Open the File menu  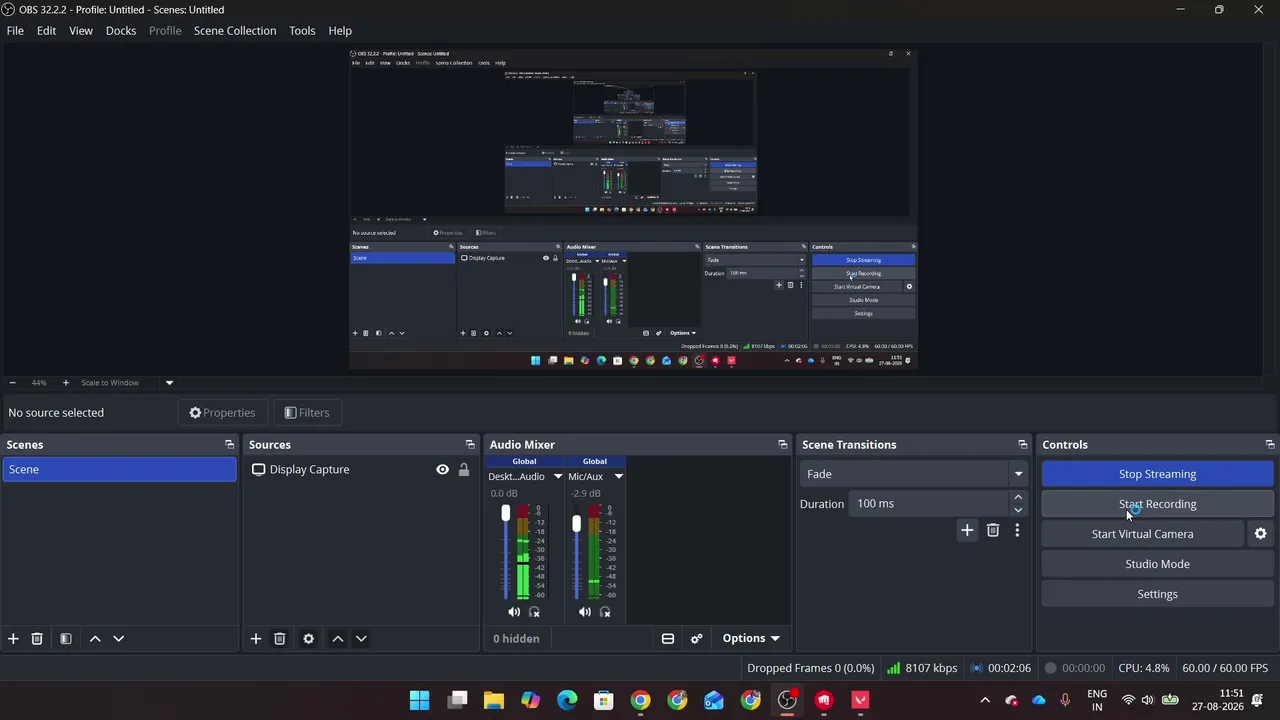click(15, 31)
